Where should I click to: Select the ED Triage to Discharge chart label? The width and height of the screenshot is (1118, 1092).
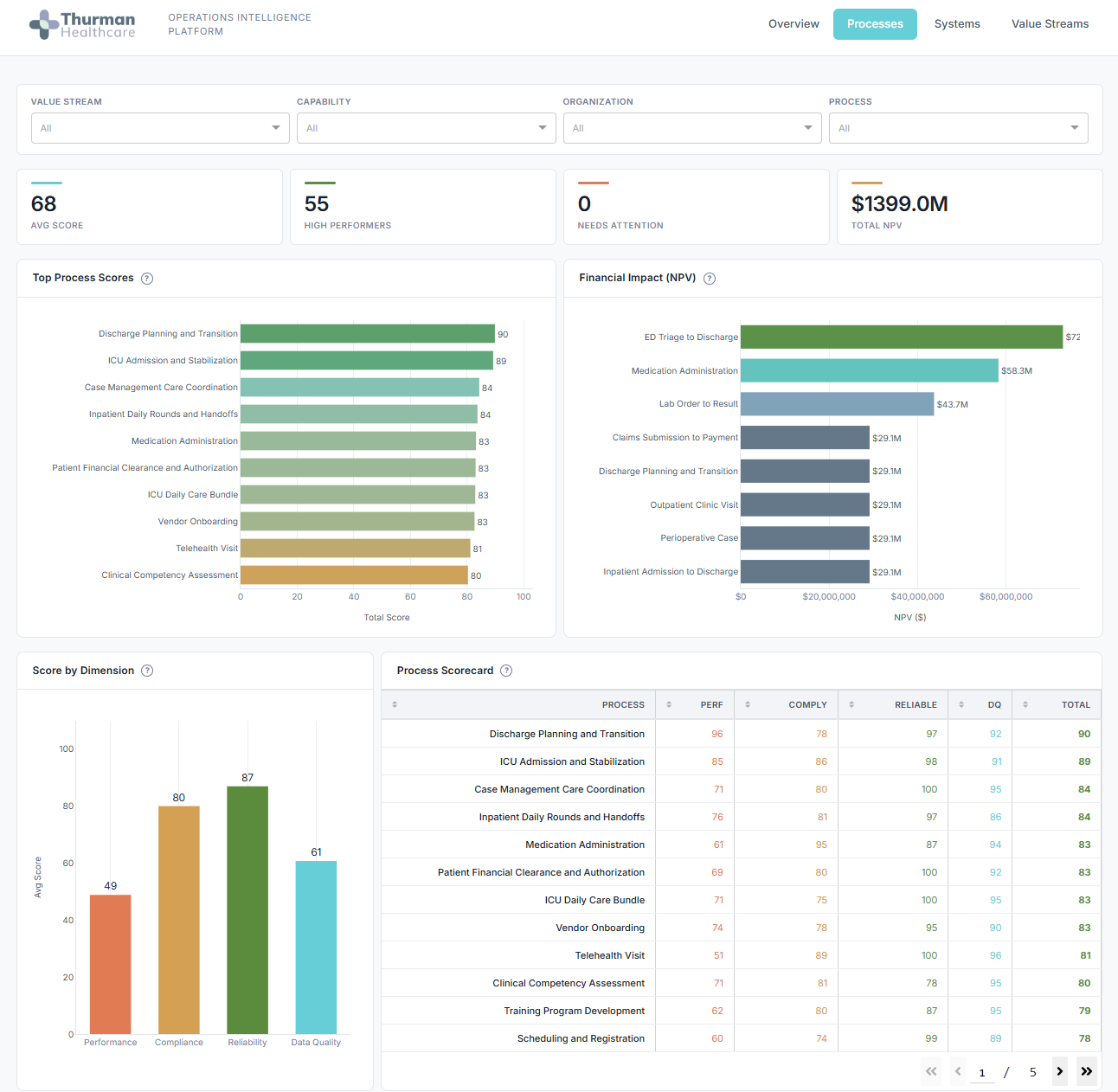(691, 337)
